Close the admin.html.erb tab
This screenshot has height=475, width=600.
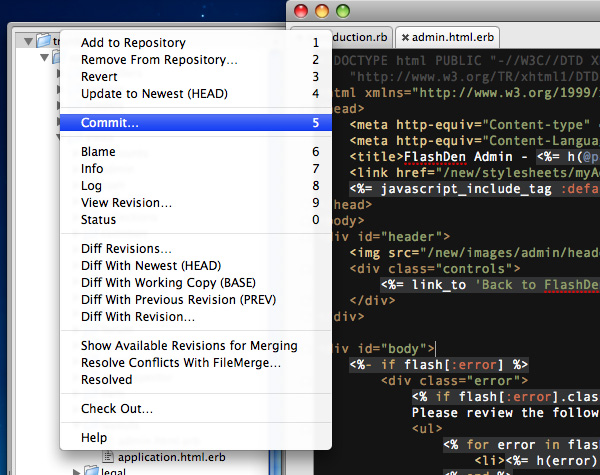[x=406, y=37]
